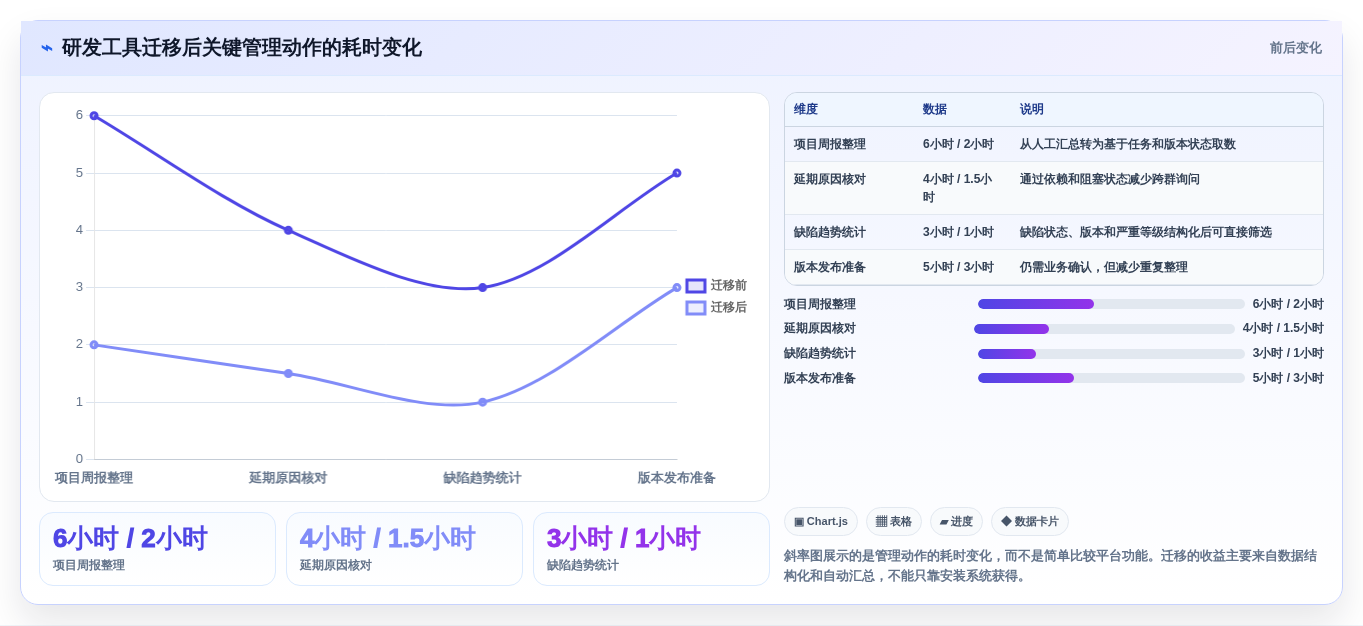Viewport: 1363px width, 626px height.
Task: Click 迁移前 data point at 延期原因核对
Action: click(288, 230)
